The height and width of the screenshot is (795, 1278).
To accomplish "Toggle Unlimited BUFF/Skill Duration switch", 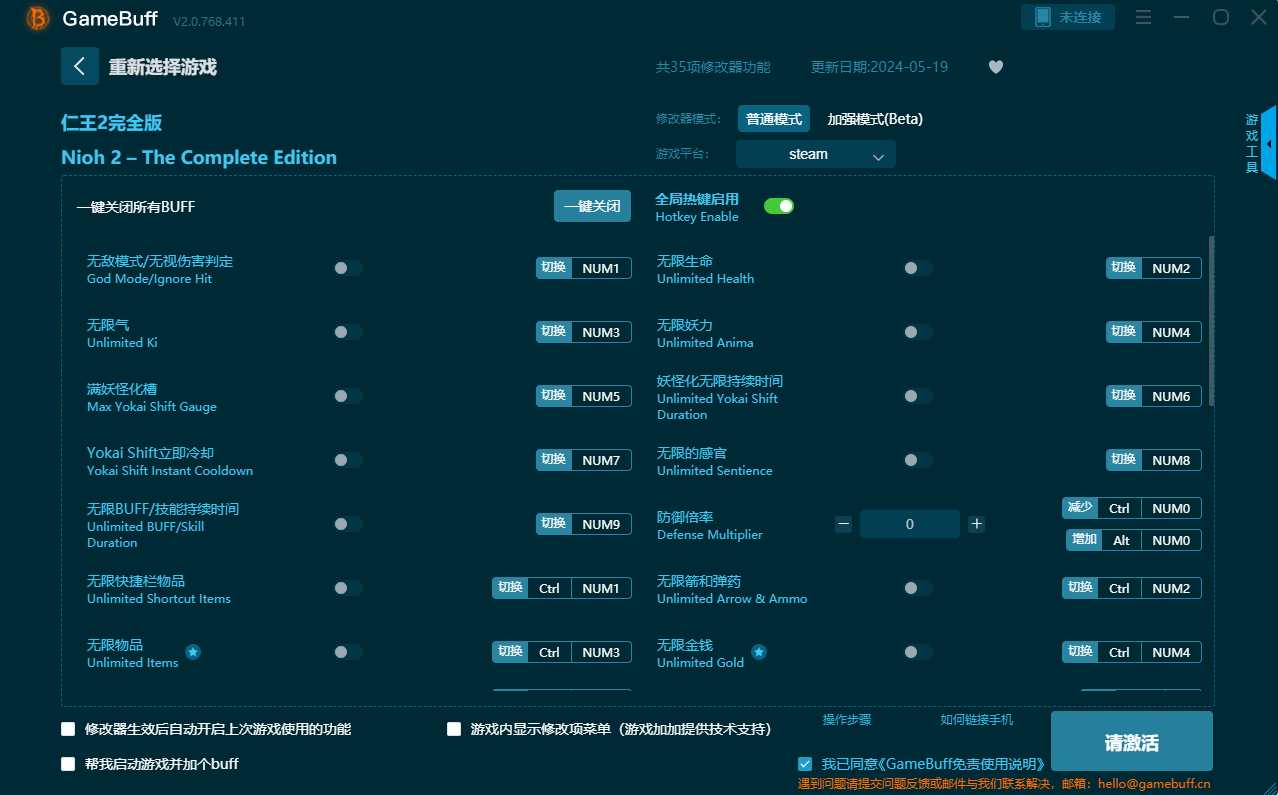I will pyautogui.click(x=348, y=524).
